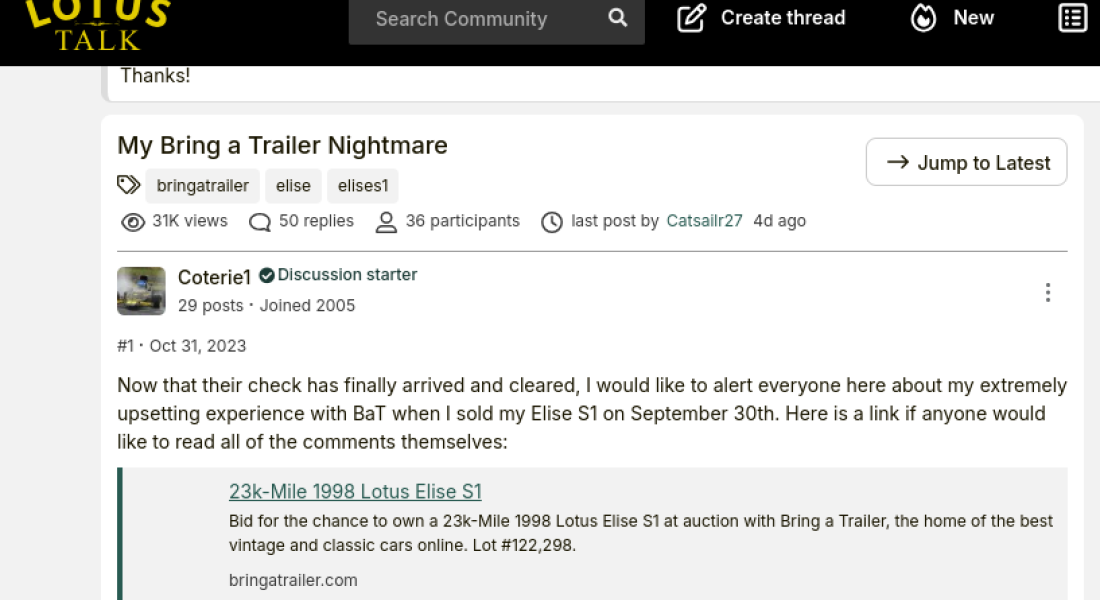Open the list menu icon in header
The width and height of the screenshot is (1100, 600).
click(1073, 18)
